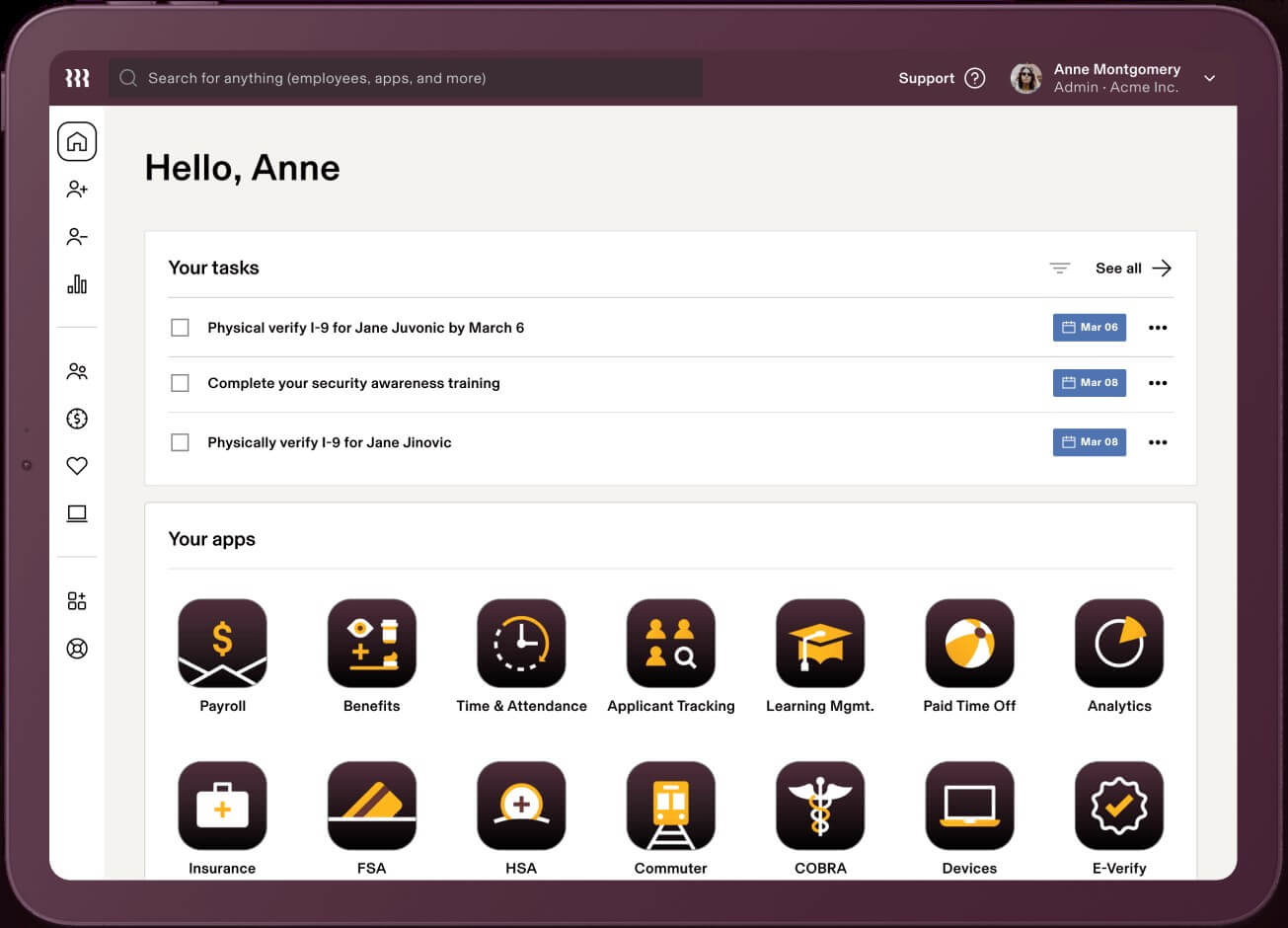Check off the security awareness training task

pyautogui.click(x=180, y=383)
